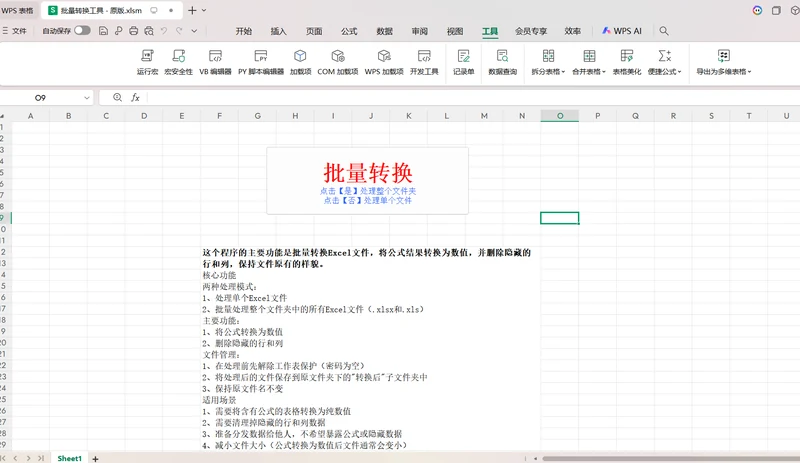This screenshot has width=800, height=463.
Task: Select column O header
Action: point(560,116)
